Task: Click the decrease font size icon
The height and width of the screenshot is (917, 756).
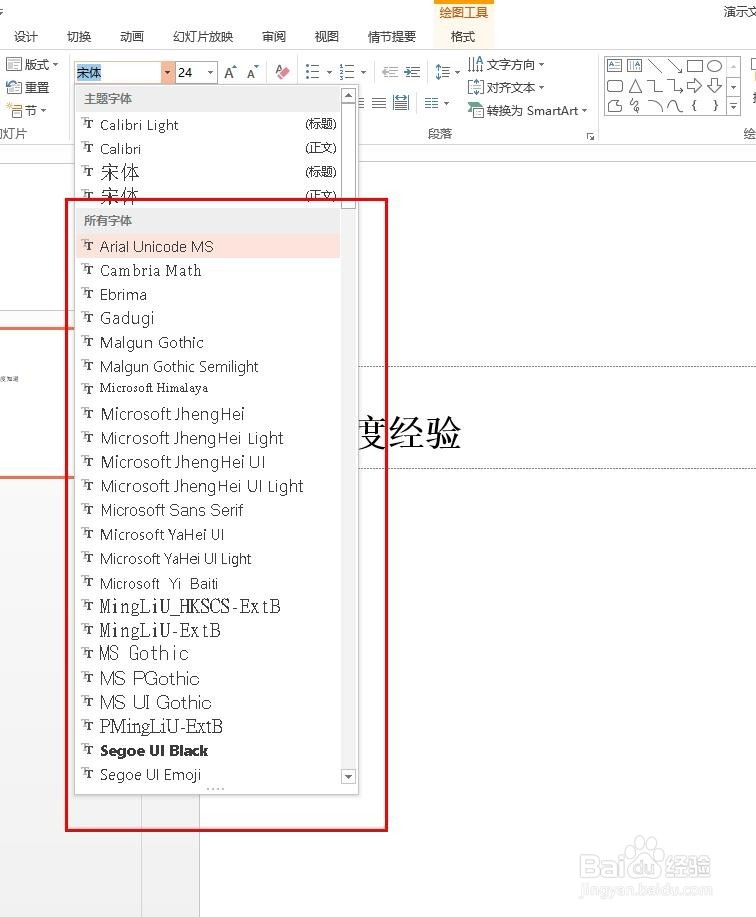Action: coord(252,72)
